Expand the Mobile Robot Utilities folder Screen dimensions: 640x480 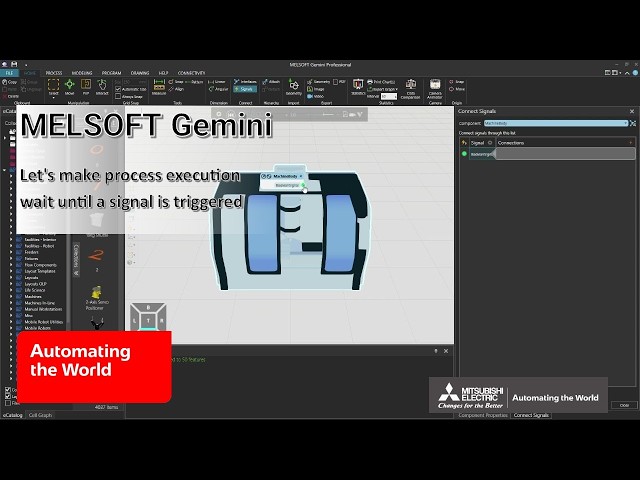coord(11,322)
